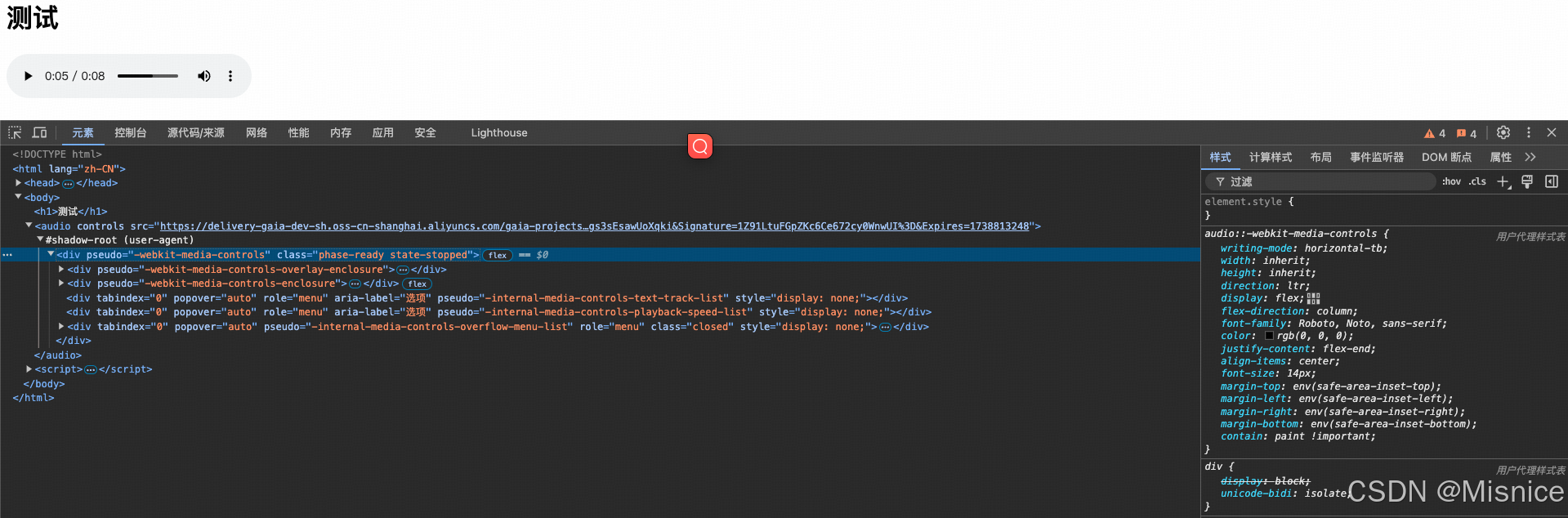Select the text-track-list div row

pos(487,298)
